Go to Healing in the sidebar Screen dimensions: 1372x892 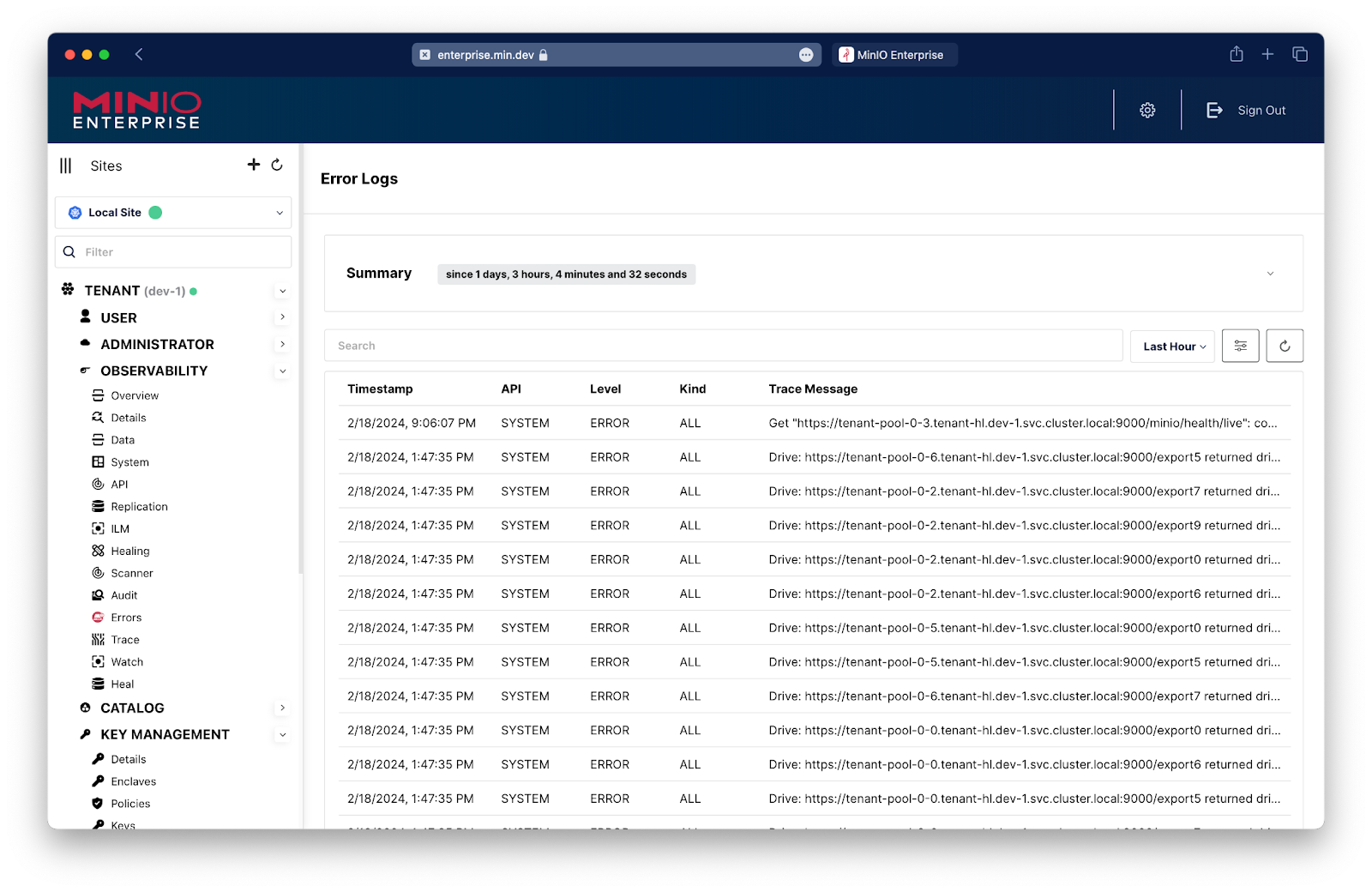point(129,551)
